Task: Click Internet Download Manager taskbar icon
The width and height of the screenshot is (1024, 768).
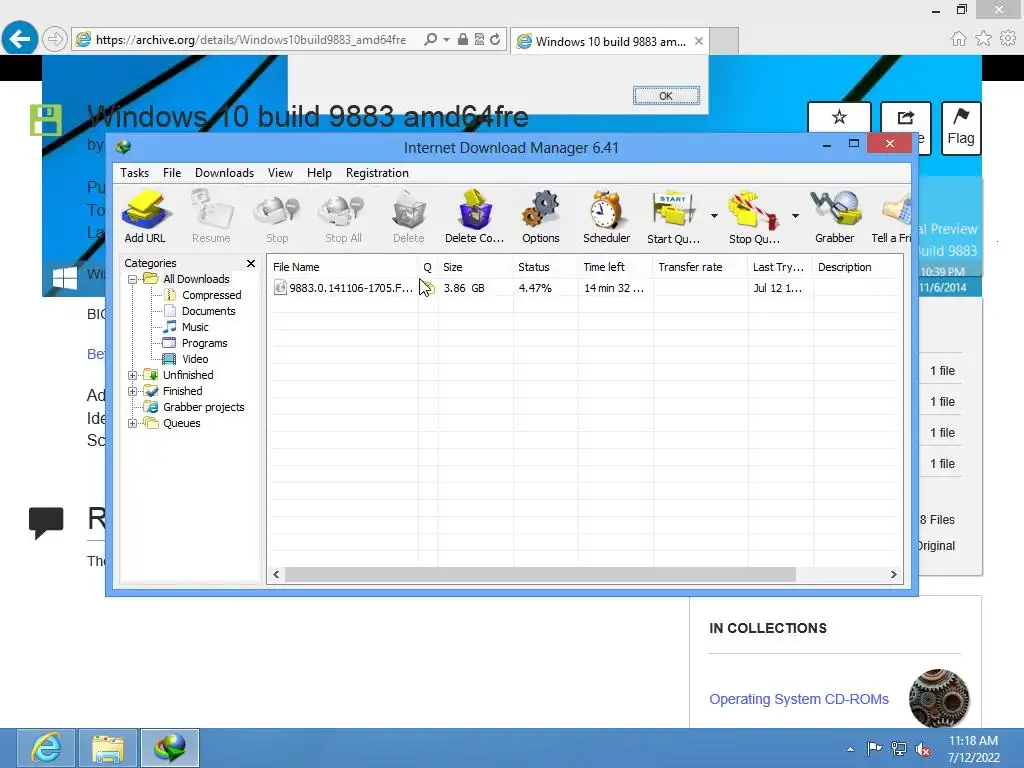Action: (170, 748)
